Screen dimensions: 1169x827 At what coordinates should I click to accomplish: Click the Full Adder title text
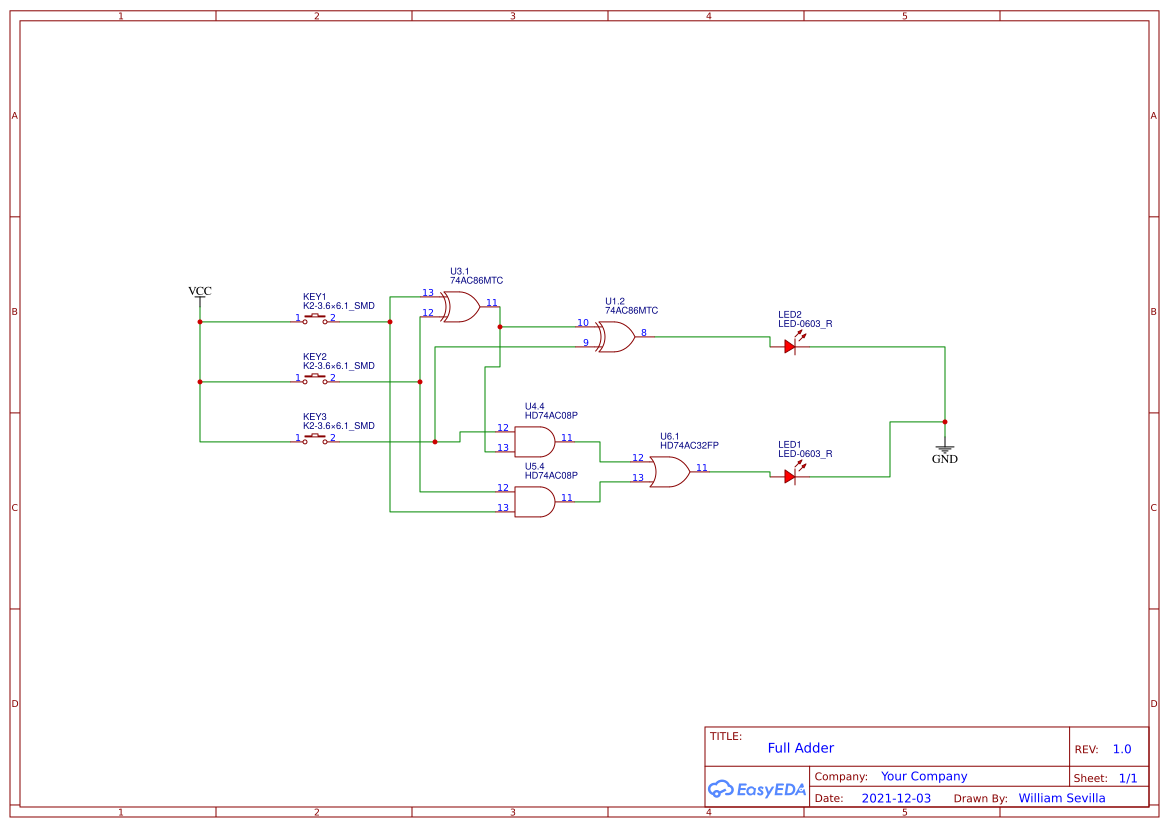tap(799, 748)
